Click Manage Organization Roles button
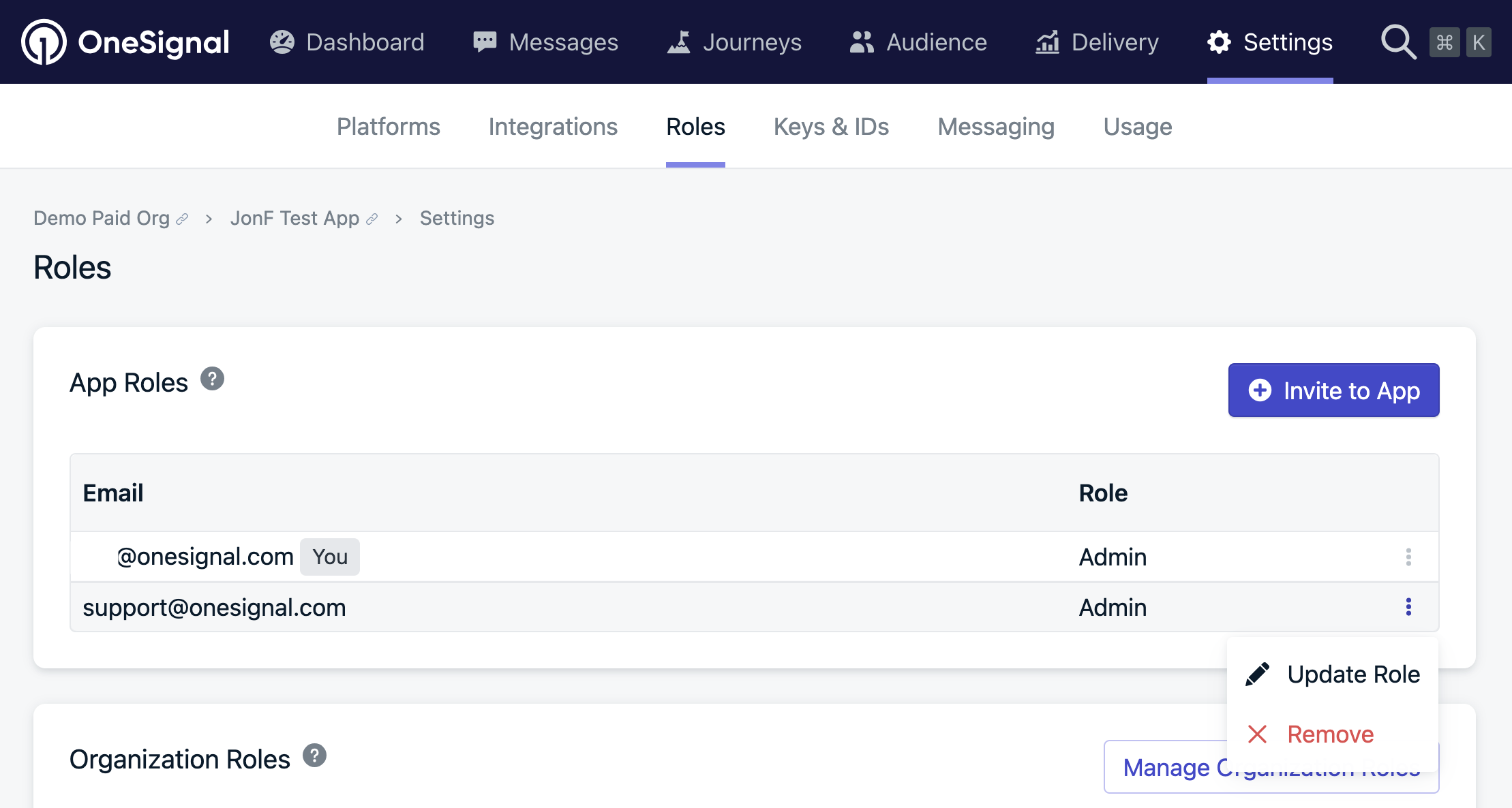Screen dimensions: 1512x808 [1166, 768]
